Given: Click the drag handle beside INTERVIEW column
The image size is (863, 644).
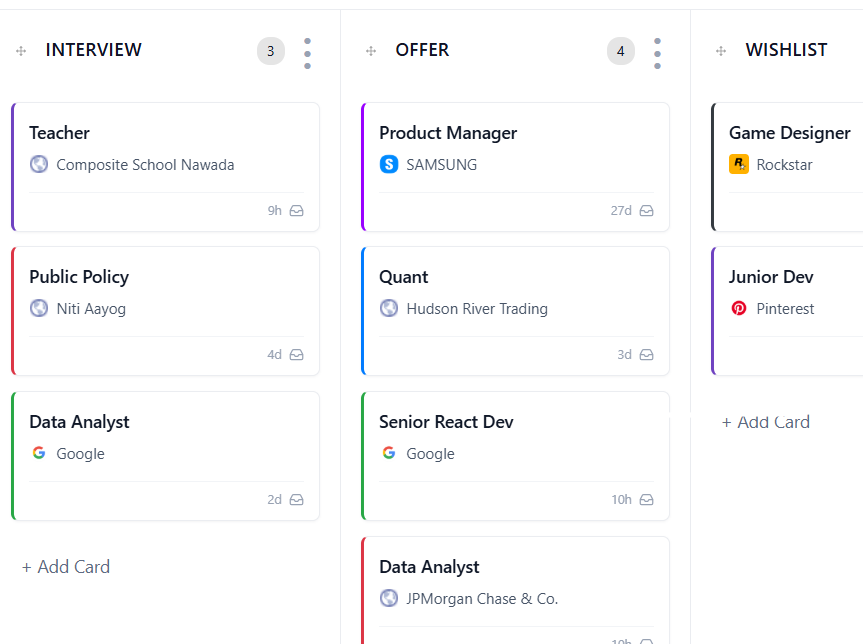Looking at the screenshot, I should [21, 51].
